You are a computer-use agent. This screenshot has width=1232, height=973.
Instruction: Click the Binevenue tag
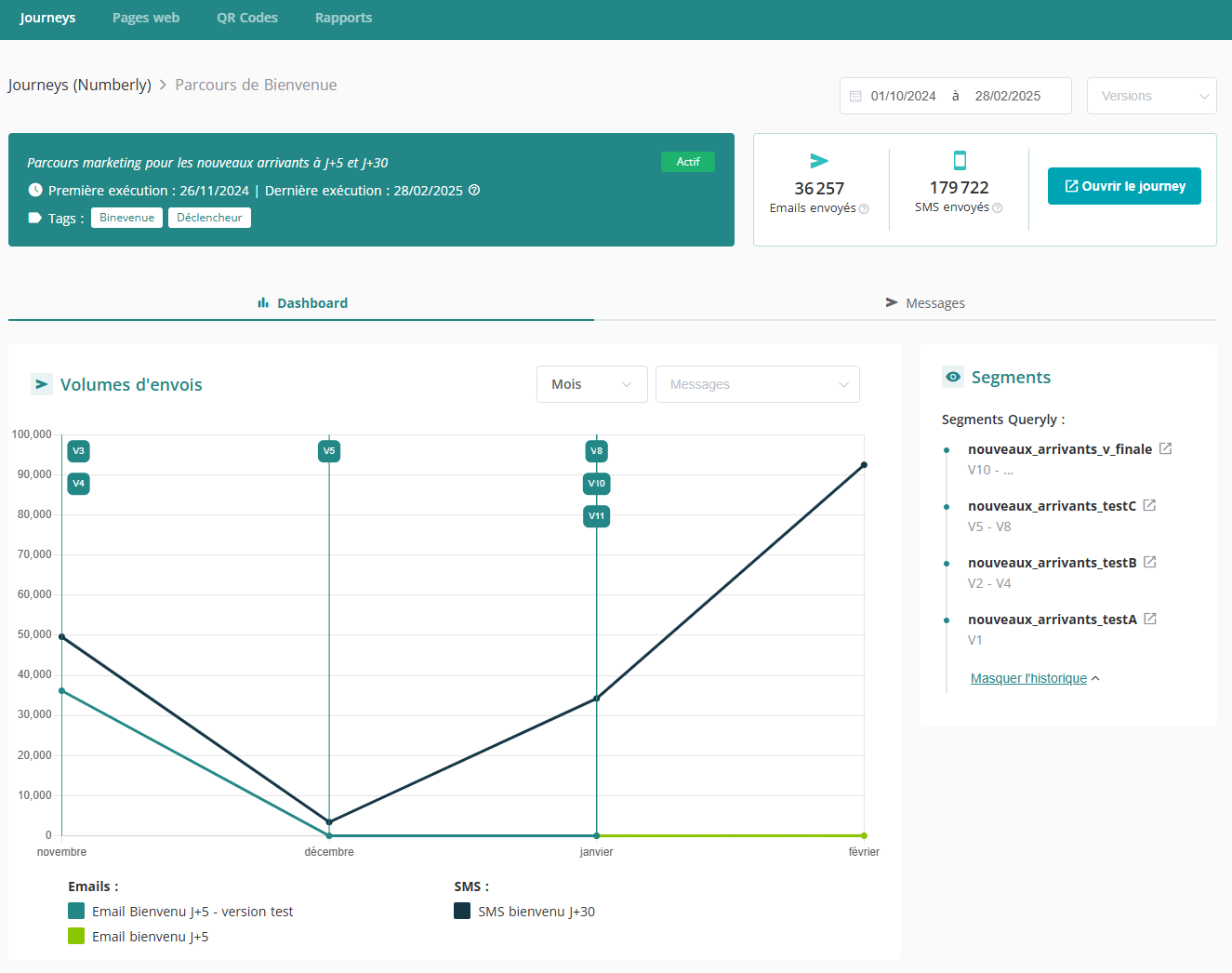(127, 218)
